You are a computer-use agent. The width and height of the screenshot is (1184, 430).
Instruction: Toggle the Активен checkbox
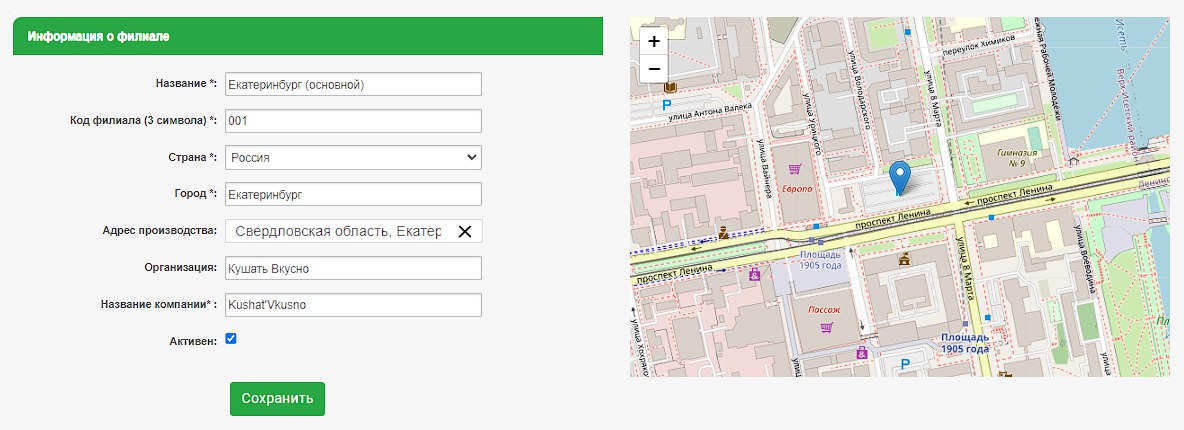(231, 339)
